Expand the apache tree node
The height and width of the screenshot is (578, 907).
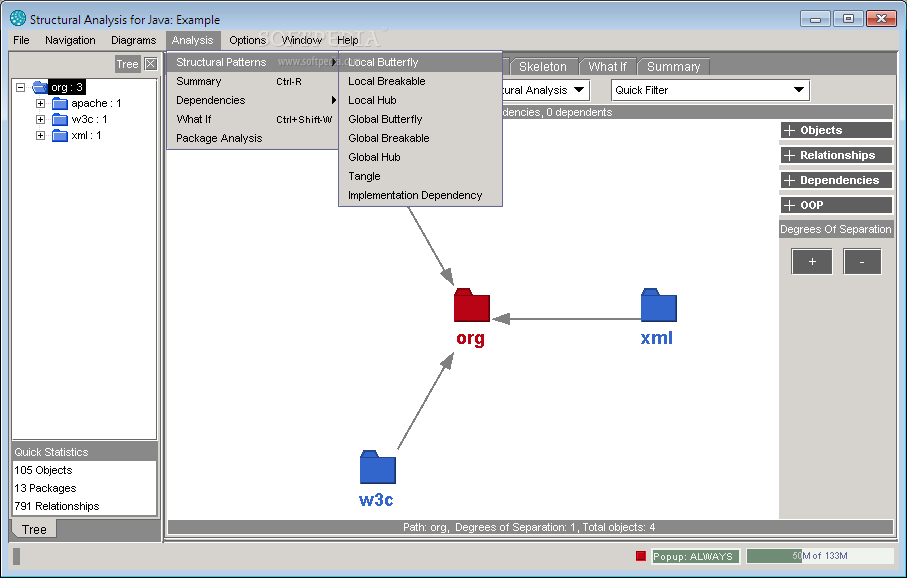[x=40, y=104]
